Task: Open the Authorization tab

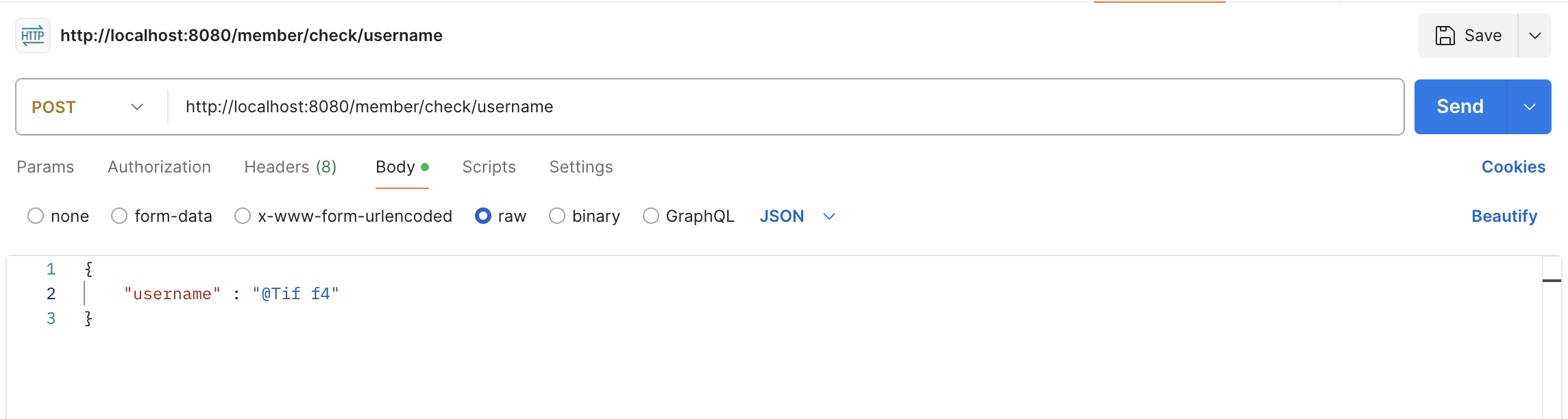Action: 159,167
